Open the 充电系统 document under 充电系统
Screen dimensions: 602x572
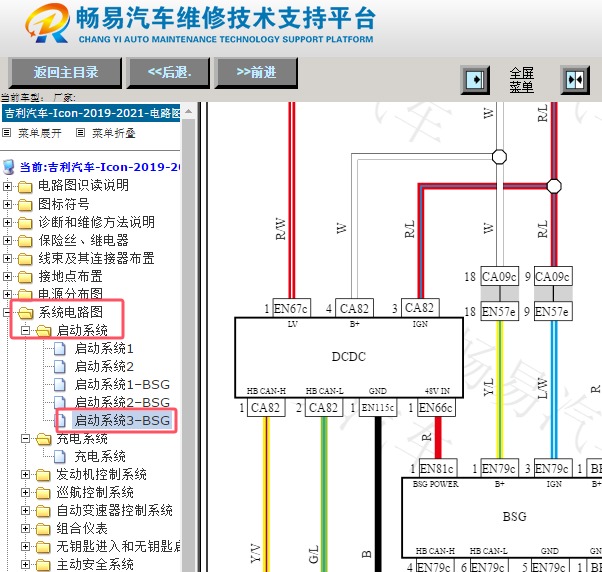point(100,456)
